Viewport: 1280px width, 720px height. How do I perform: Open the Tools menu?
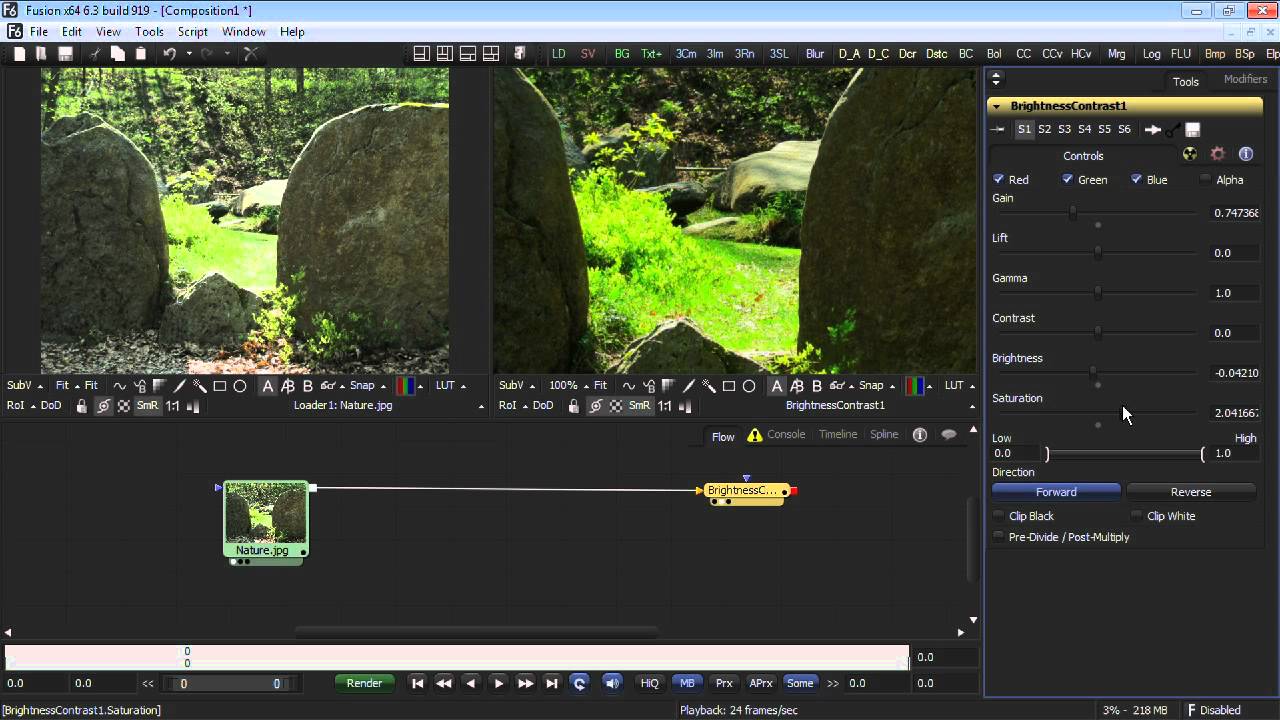[x=149, y=32]
